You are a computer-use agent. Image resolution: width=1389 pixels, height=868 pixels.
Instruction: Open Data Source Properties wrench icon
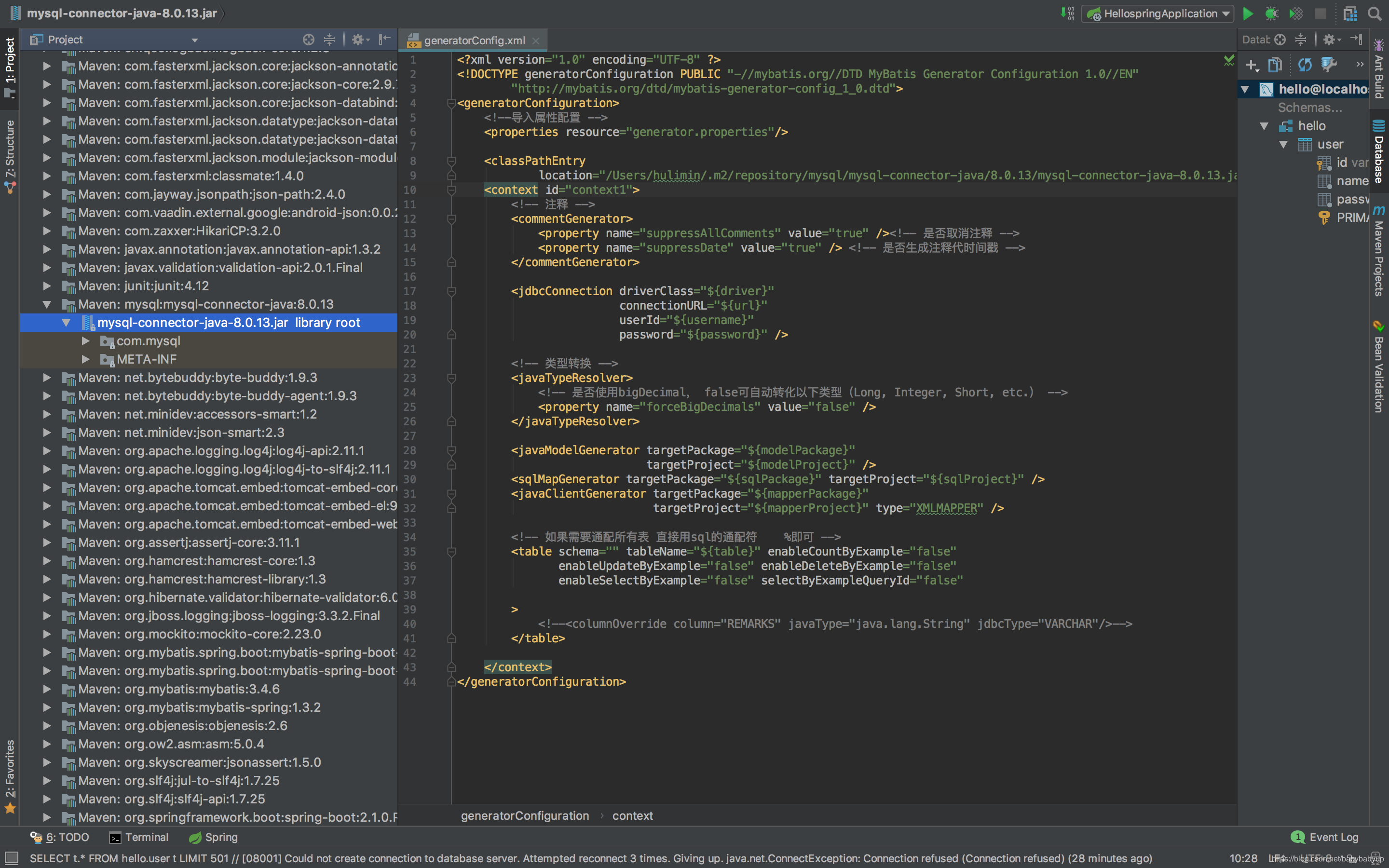(x=1329, y=65)
